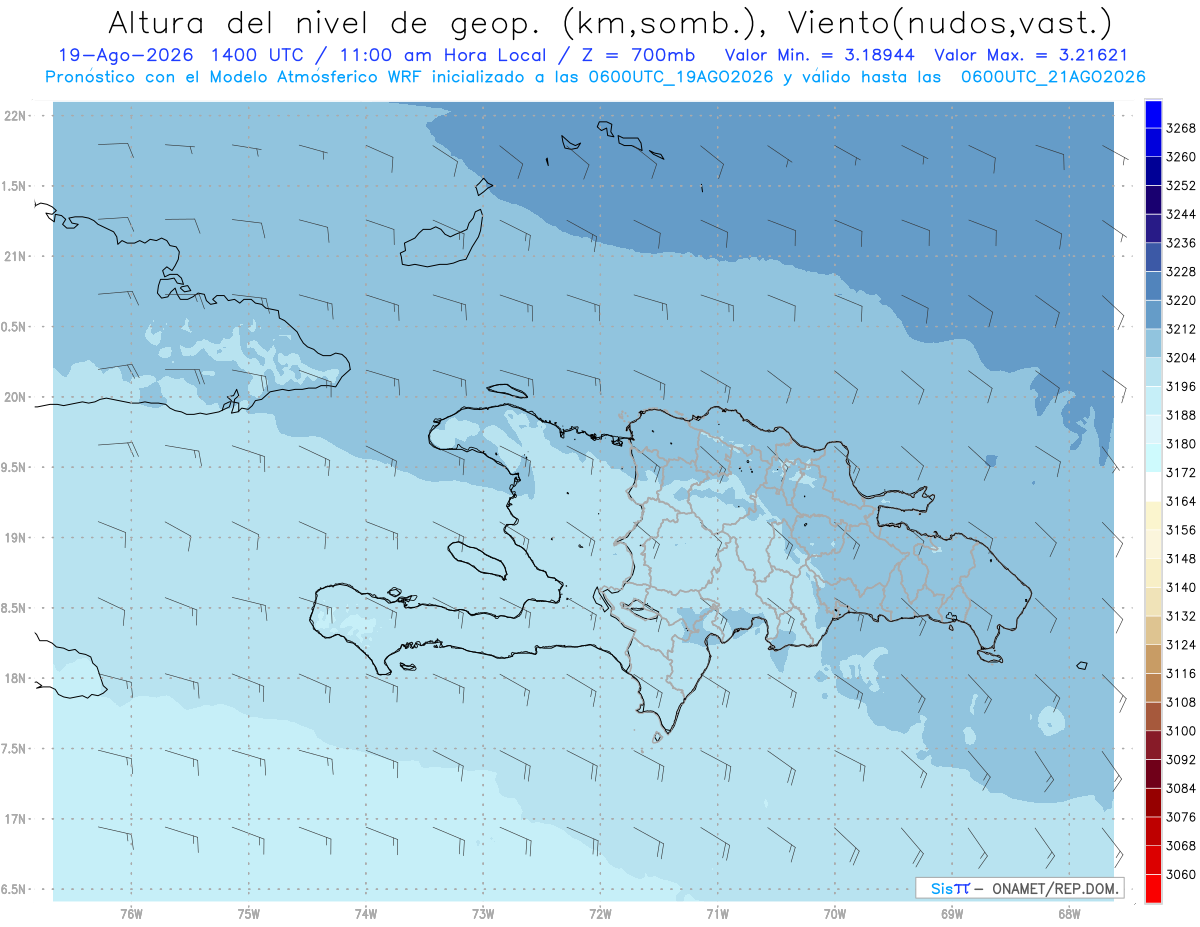Click the 3228 colorbar value
The width and height of the screenshot is (1200, 927).
(1181, 271)
